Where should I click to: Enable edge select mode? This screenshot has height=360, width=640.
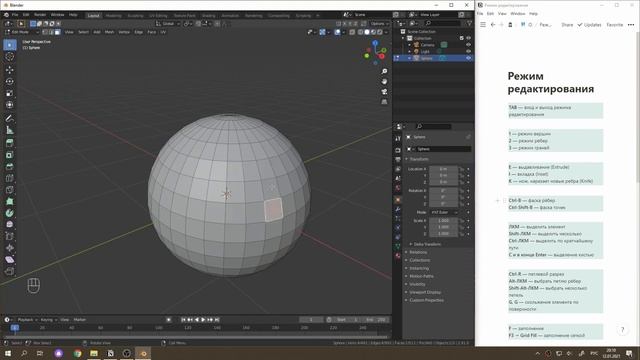pyautogui.click(x=51, y=32)
